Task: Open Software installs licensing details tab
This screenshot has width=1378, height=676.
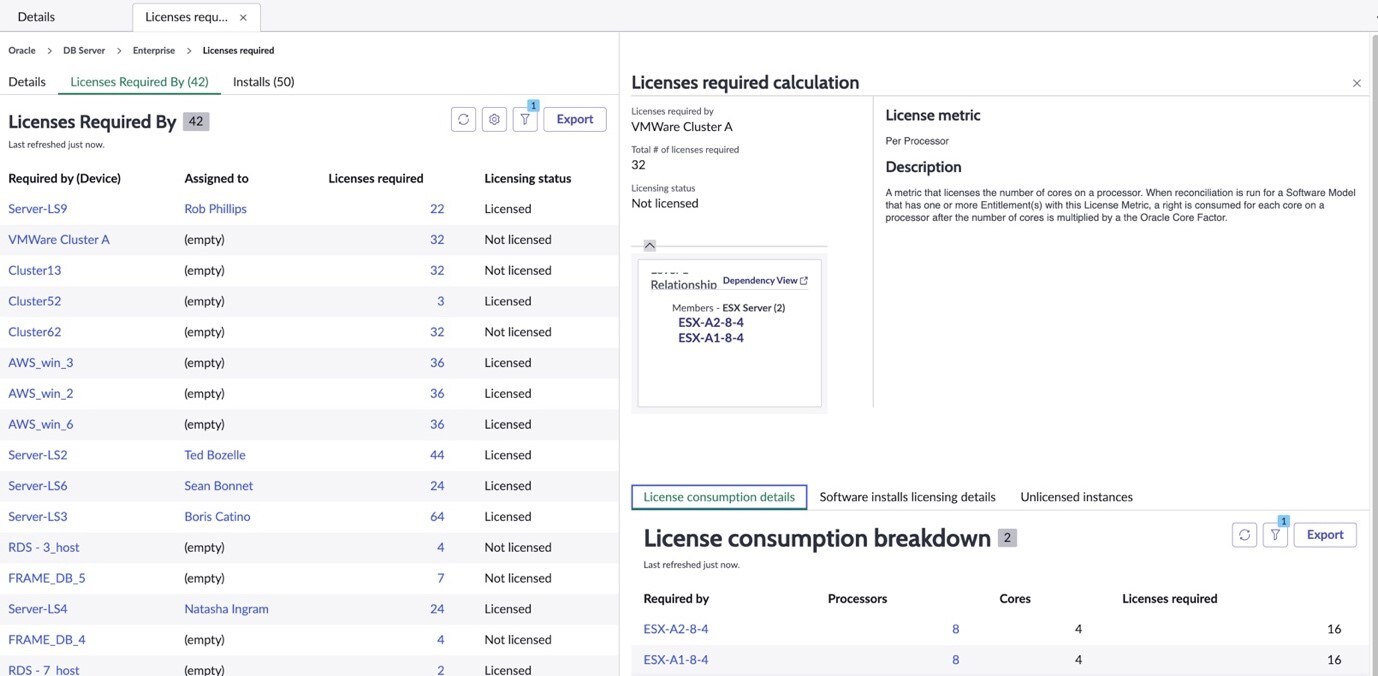Action: [x=907, y=497]
